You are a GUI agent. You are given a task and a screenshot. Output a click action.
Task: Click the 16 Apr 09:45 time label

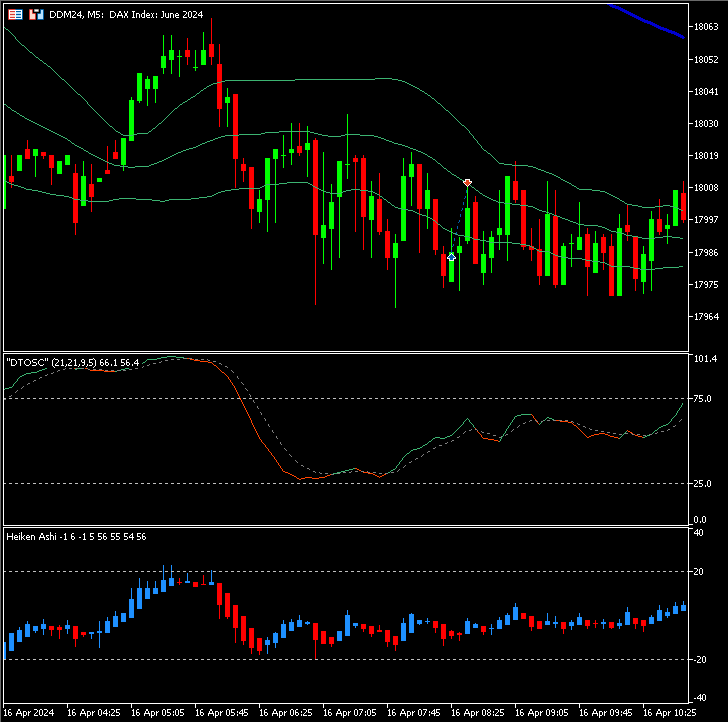click(606, 712)
